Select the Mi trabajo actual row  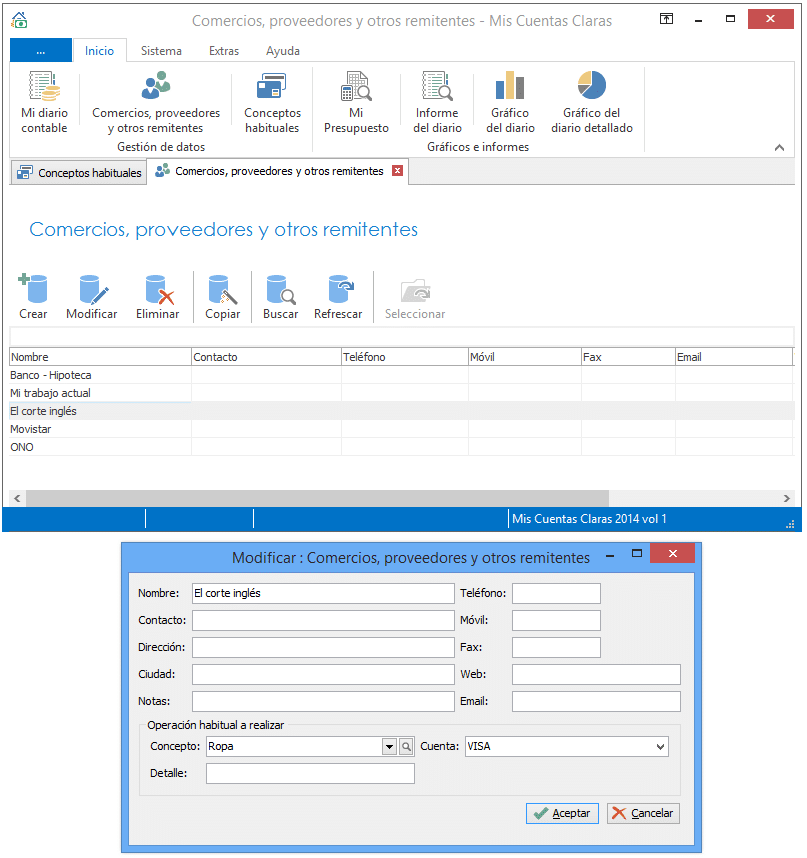tap(402, 393)
